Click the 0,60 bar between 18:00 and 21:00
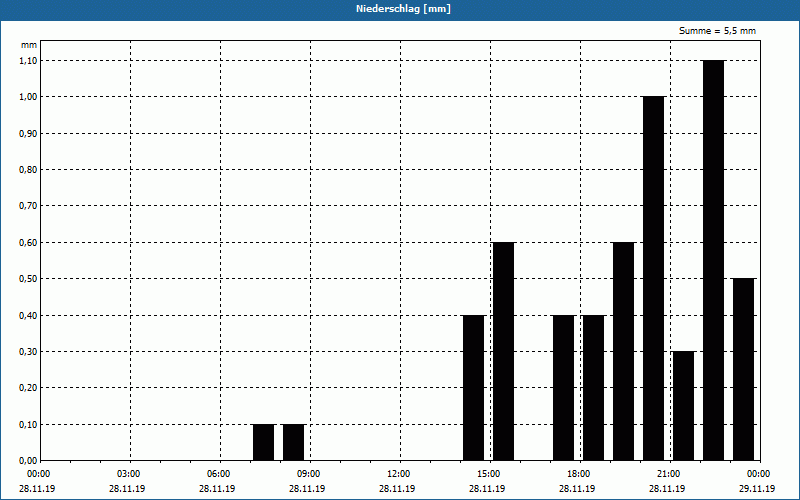The height and width of the screenshot is (500, 800). [x=623, y=352]
